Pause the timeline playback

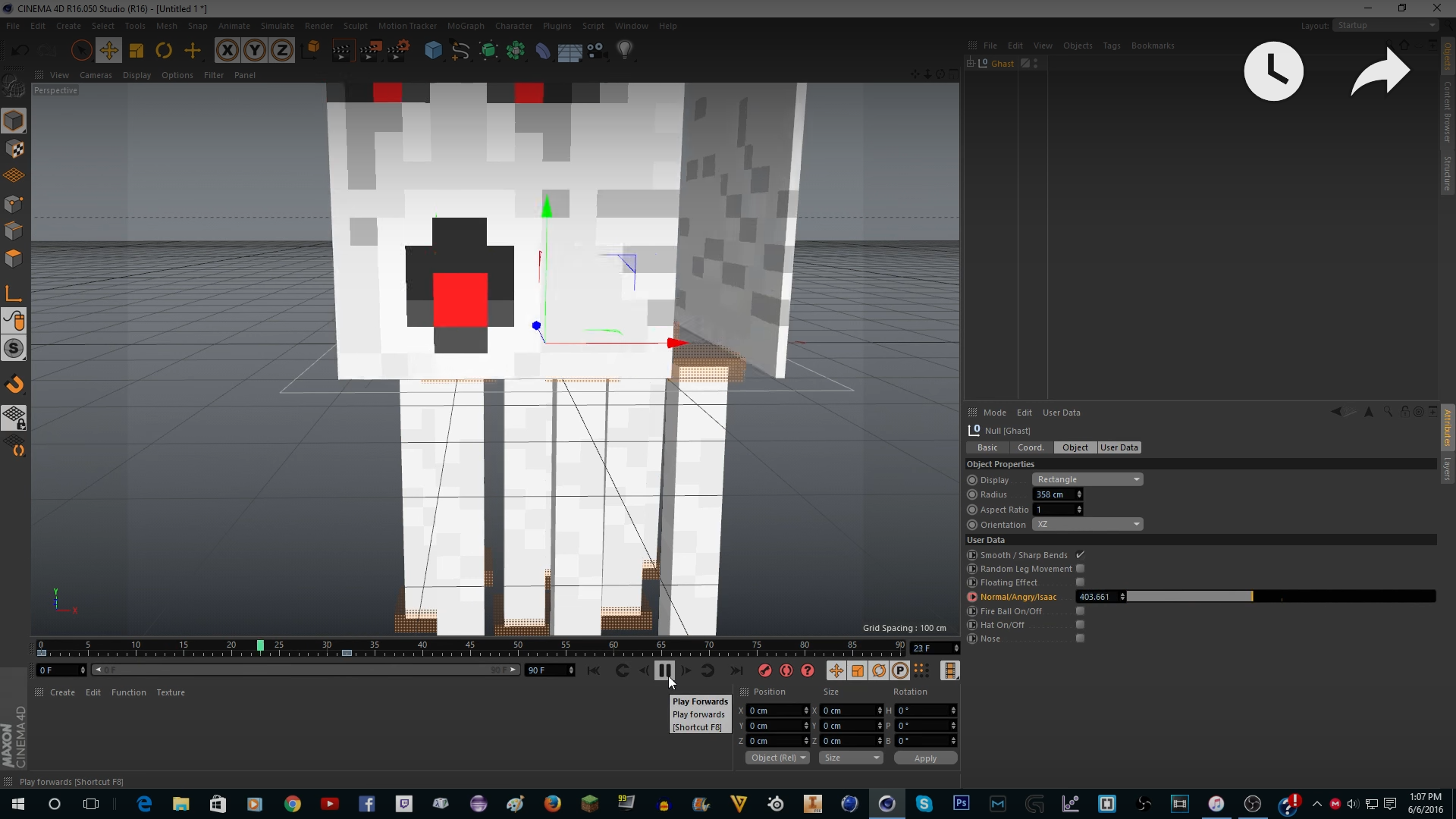click(x=664, y=670)
